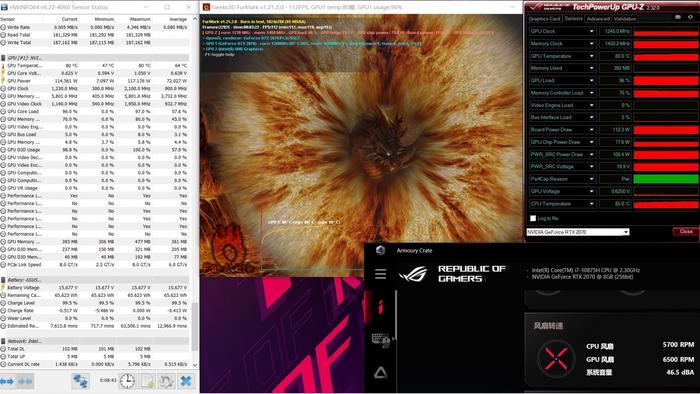
Task: Click the Network section icon in HWiNFO
Action: coord(3,341)
